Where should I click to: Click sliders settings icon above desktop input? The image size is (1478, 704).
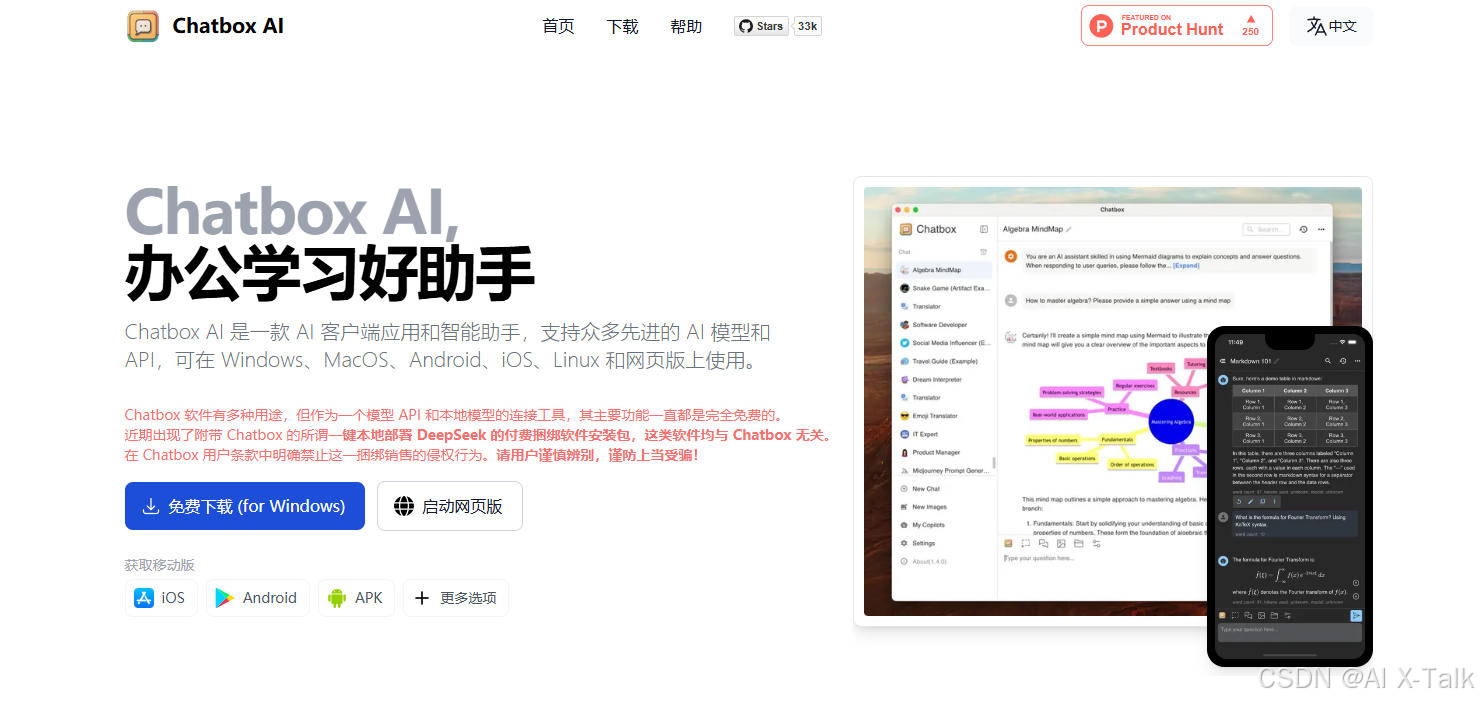(x=1096, y=544)
